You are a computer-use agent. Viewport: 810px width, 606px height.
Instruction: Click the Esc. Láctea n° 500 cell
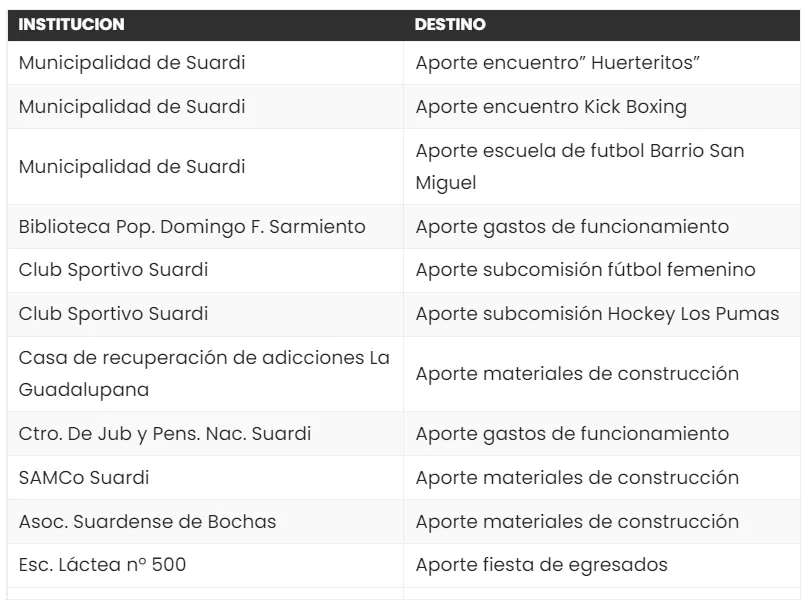(x=102, y=565)
